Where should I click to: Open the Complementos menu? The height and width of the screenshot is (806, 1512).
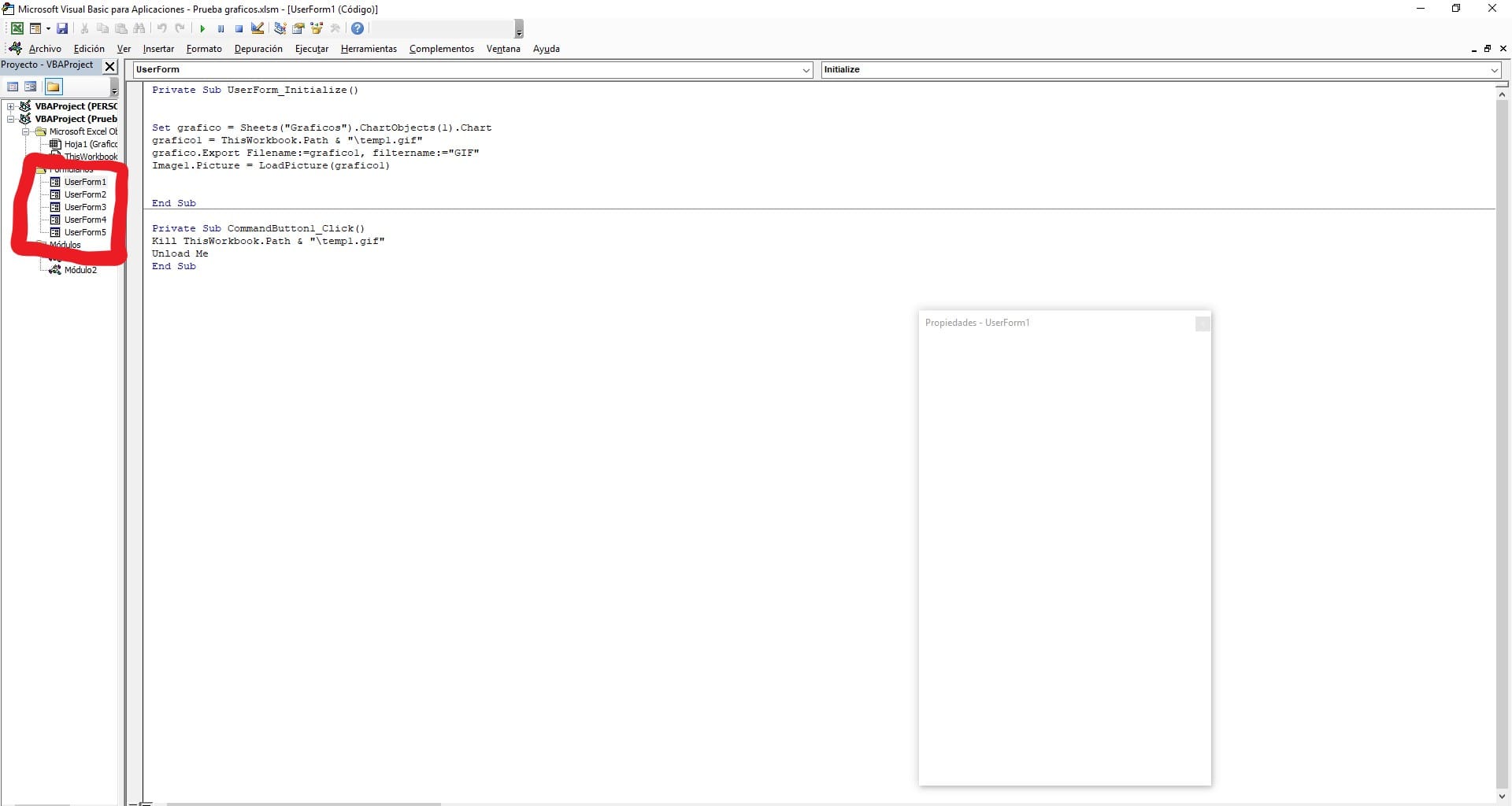pyautogui.click(x=442, y=49)
